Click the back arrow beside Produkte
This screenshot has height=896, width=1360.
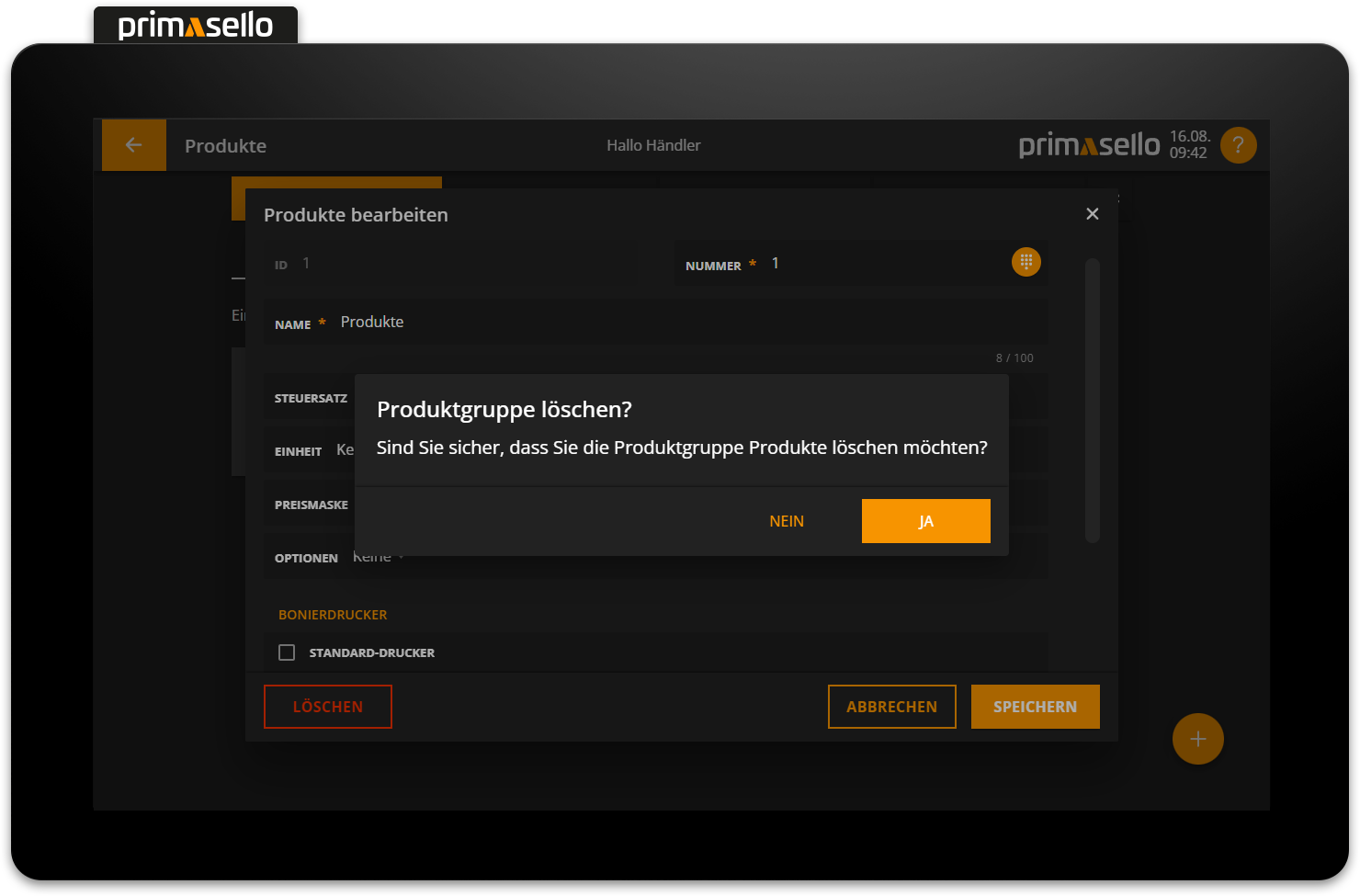134,144
